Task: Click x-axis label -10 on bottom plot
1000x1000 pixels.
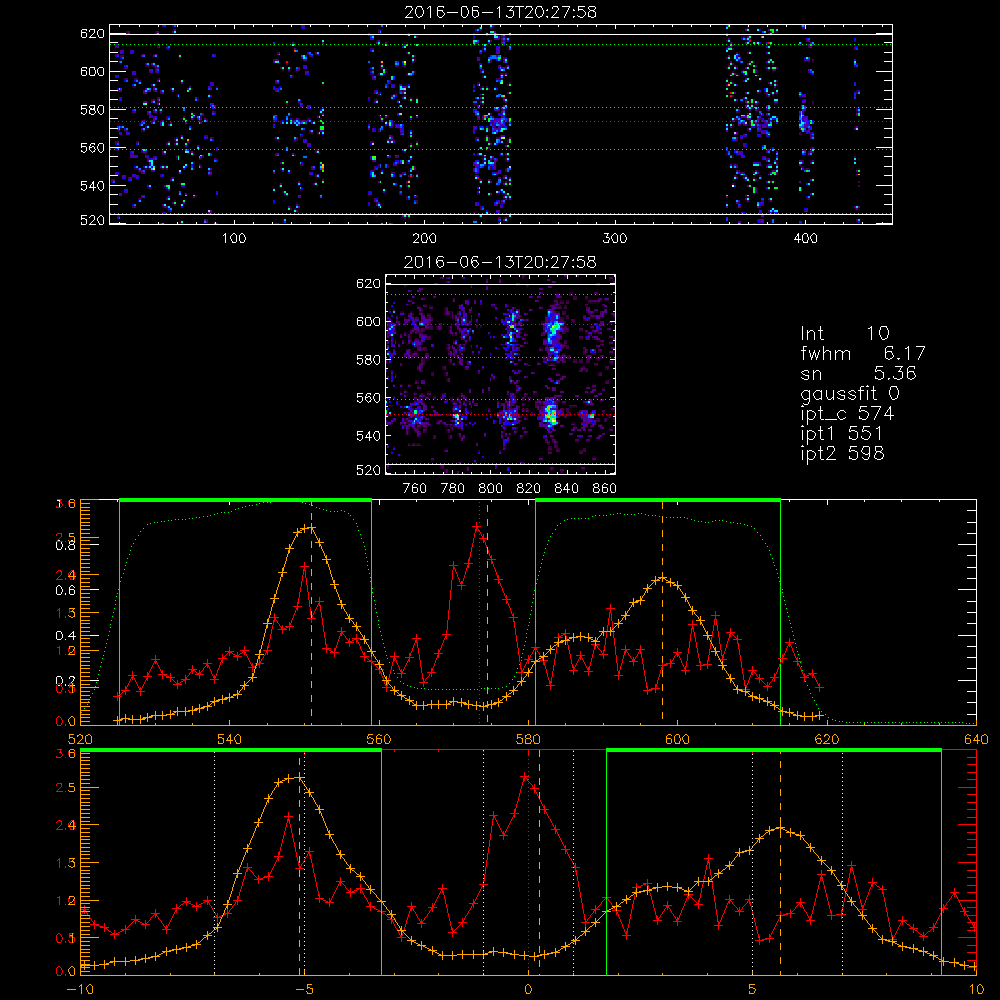Action: [x=80, y=990]
